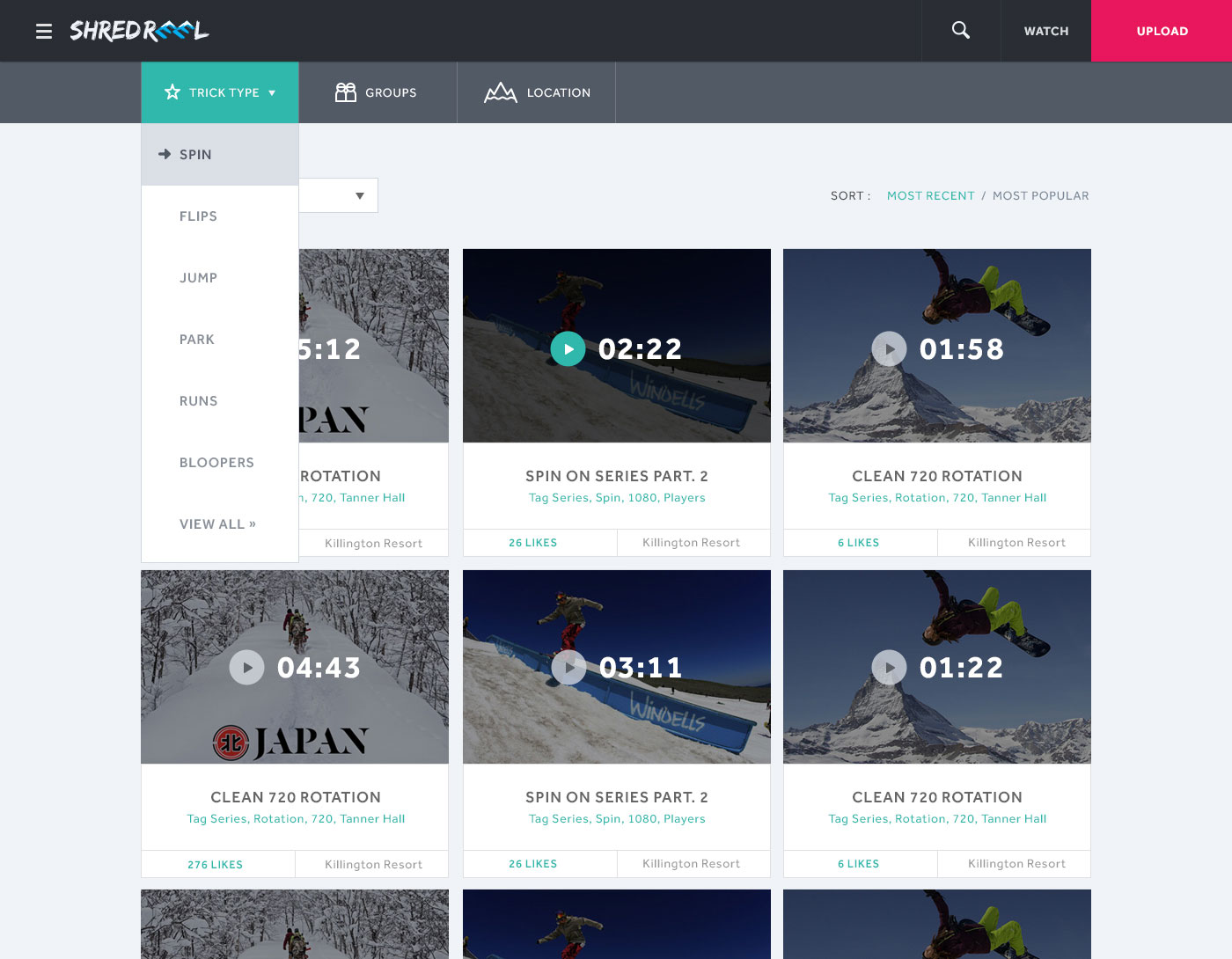Click 276 Likes on the Japan video card
The image size is (1232, 959).
point(215,865)
